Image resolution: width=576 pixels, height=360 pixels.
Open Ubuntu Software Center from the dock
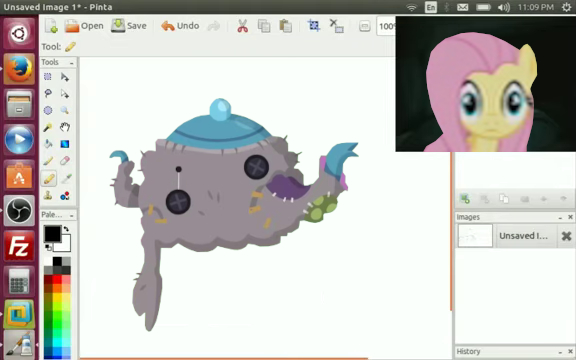(19, 175)
